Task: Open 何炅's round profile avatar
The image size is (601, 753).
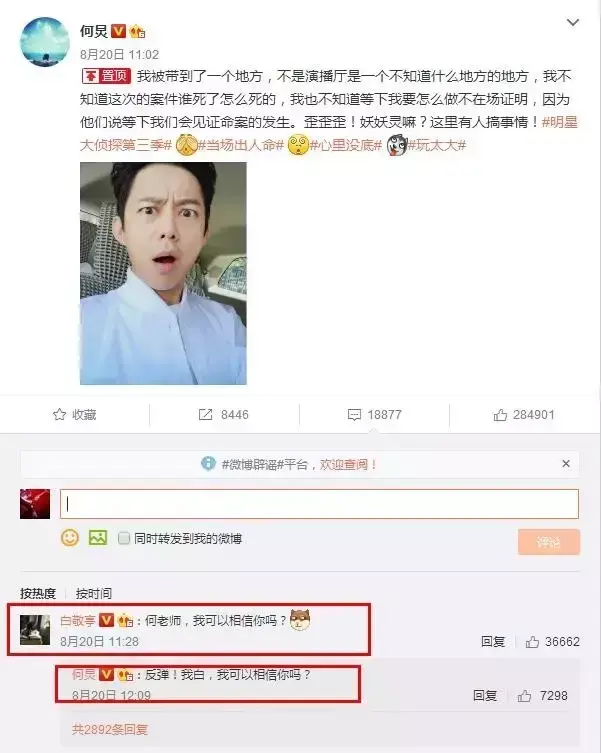Action: (x=45, y=42)
